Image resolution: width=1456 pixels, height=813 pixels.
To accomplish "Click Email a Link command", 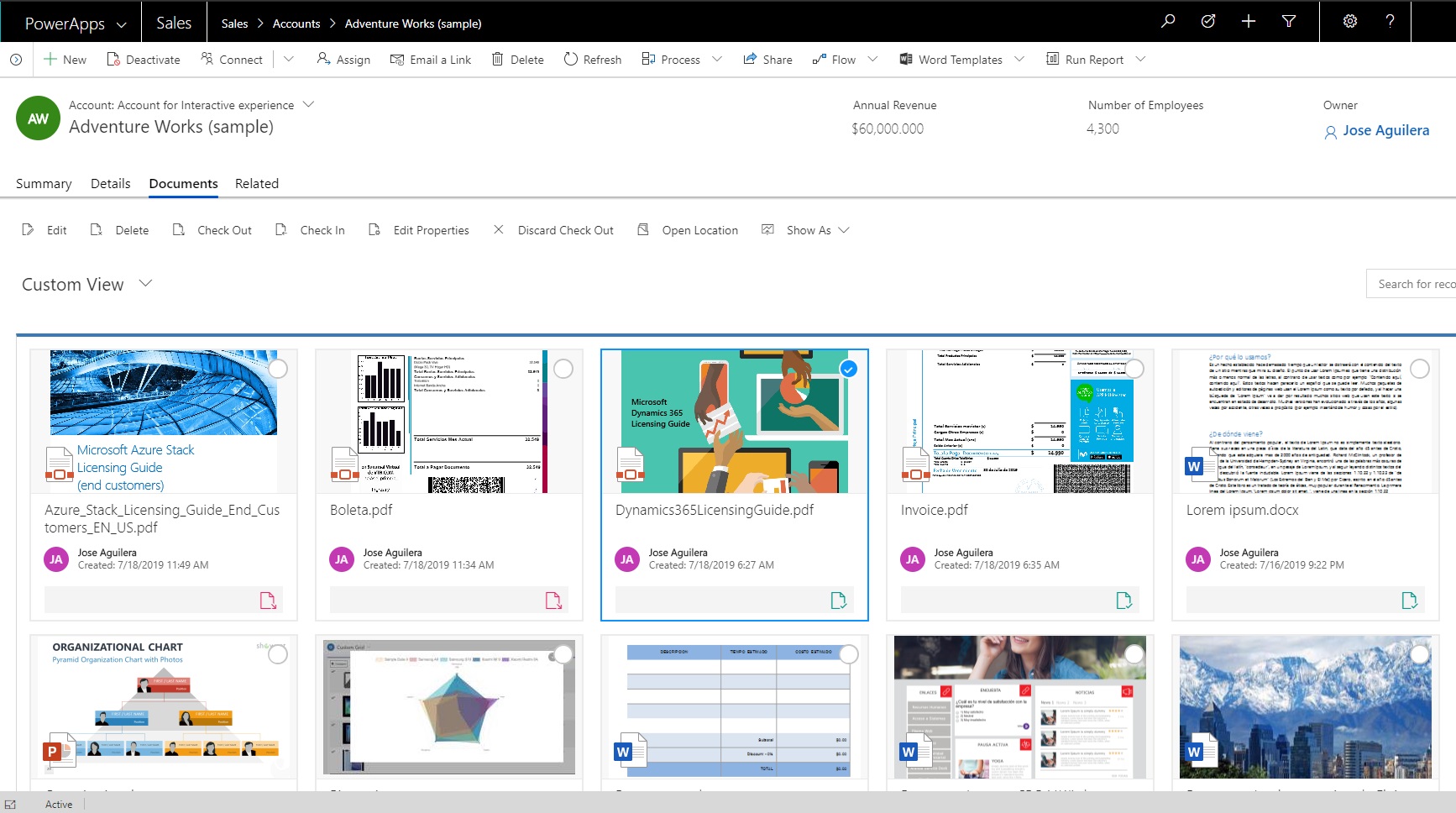I will (431, 60).
